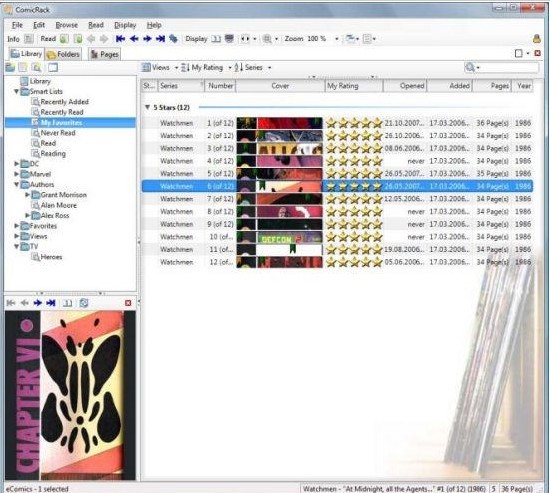Collapse the Authors folder in tree
The image size is (550, 493).
tap(16, 184)
